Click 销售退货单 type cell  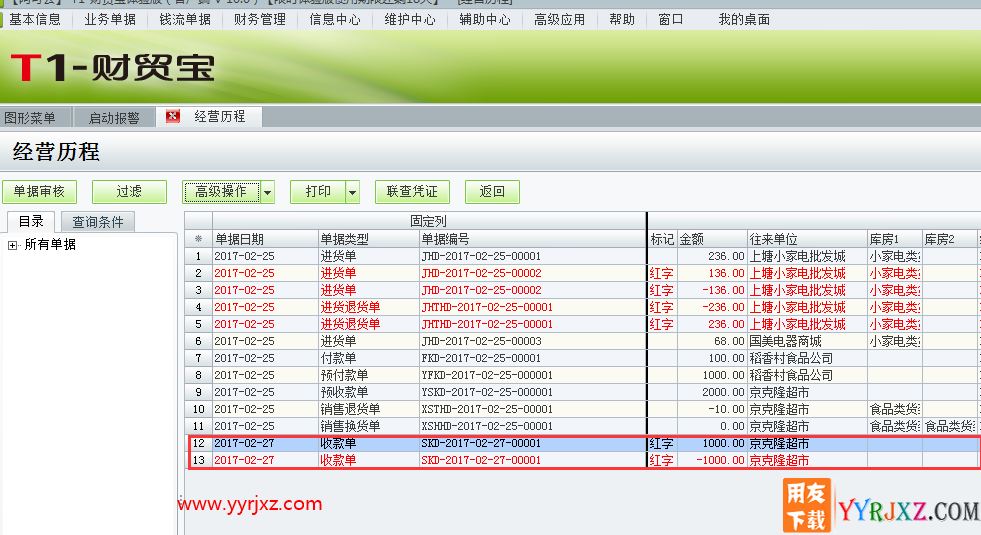(x=369, y=409)
